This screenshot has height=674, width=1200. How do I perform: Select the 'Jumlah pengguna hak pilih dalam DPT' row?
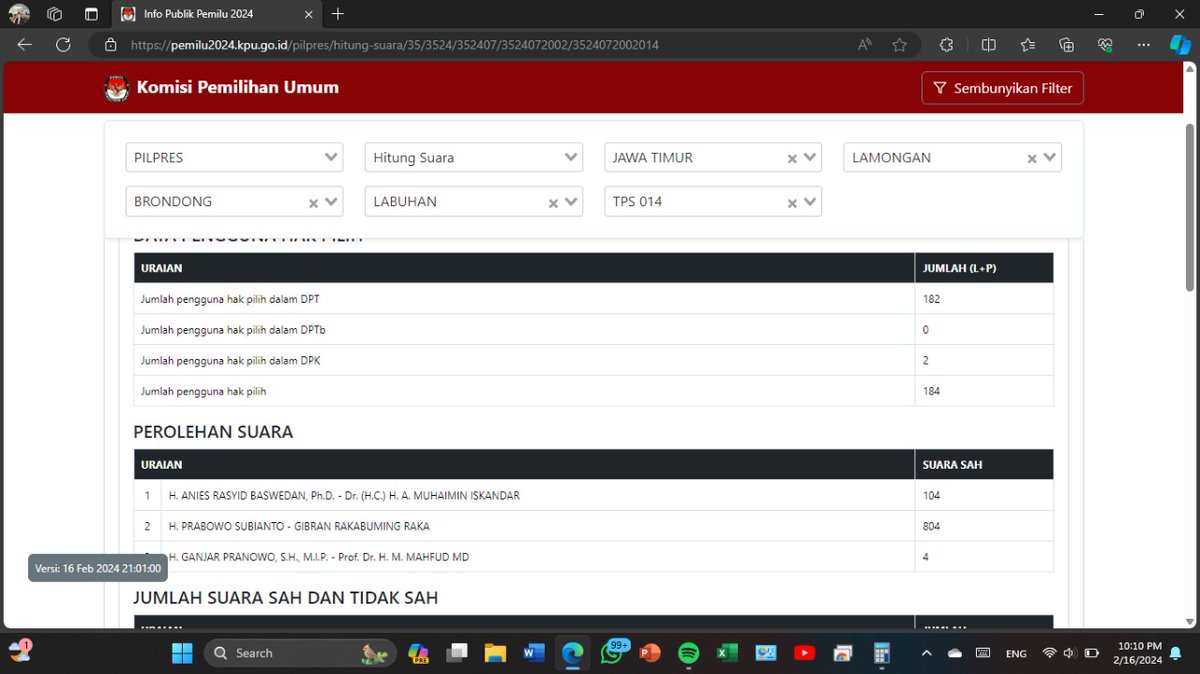click(593, 299)
